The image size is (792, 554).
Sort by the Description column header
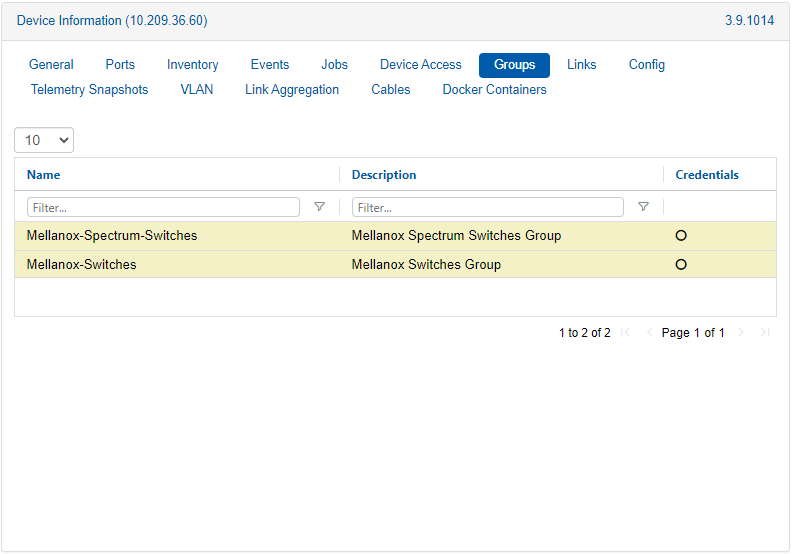[384, 175]
